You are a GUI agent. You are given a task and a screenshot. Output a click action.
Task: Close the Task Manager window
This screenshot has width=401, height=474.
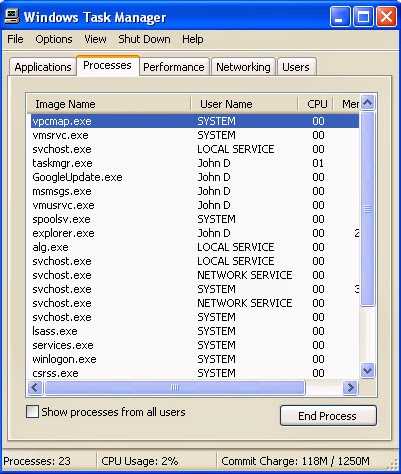386,17
